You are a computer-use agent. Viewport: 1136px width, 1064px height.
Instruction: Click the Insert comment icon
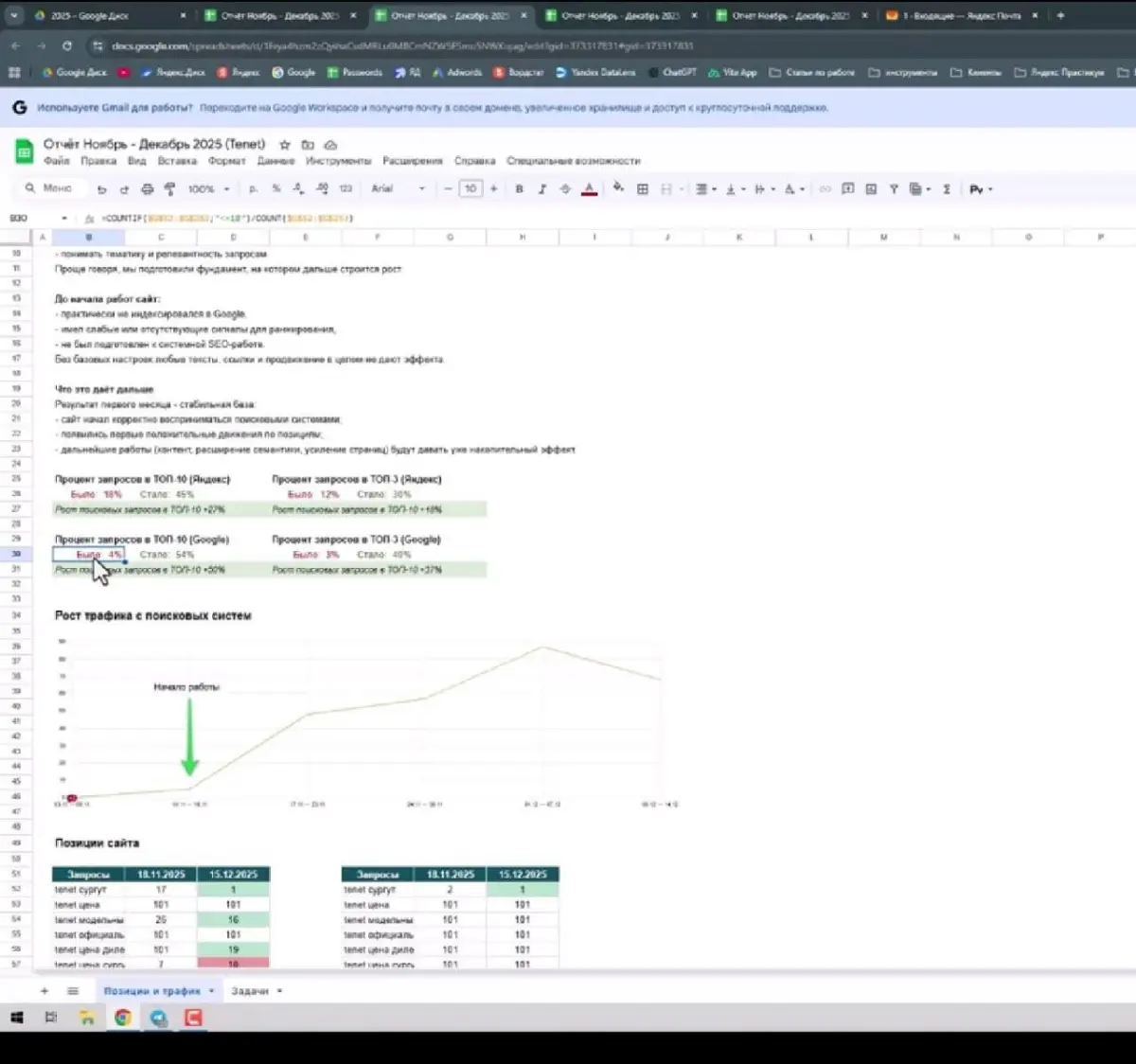848,189
